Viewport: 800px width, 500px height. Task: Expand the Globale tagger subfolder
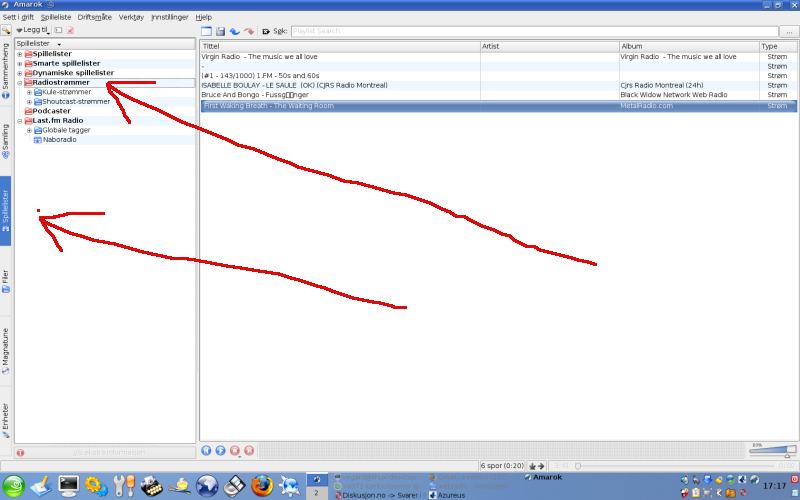[30, 131]
